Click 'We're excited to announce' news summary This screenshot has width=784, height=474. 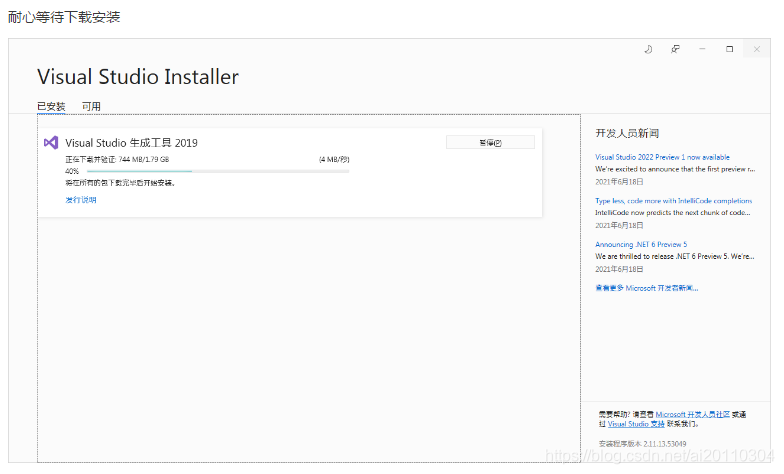point(675,169)
